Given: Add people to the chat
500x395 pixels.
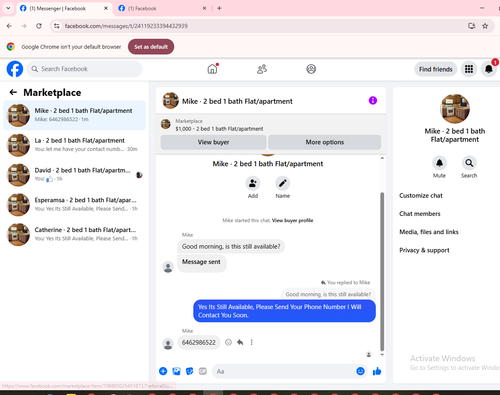Looking at the screenshot, I should point(253,183).
